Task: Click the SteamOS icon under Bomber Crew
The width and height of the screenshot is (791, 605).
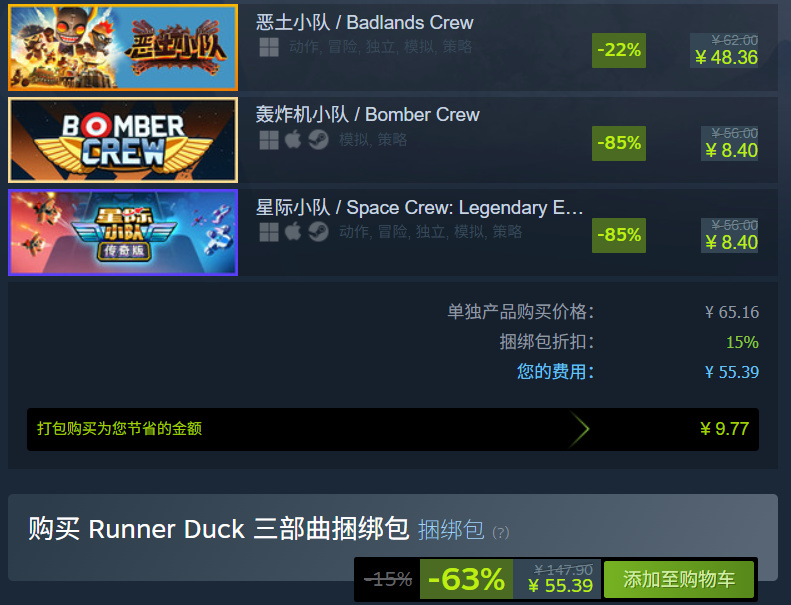Action: coord(318,140)
